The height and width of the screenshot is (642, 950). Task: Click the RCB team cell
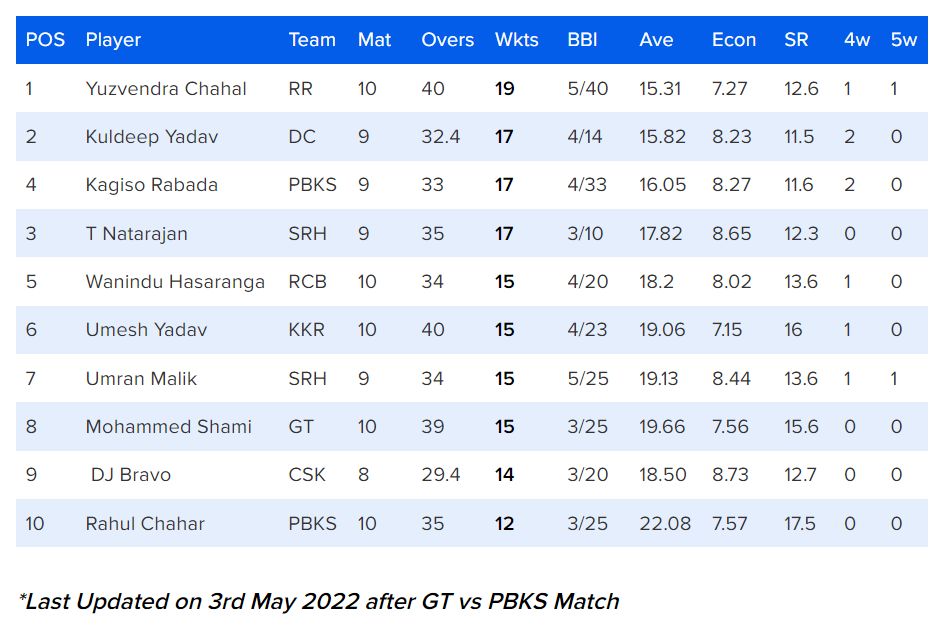[x=307, y=282]
